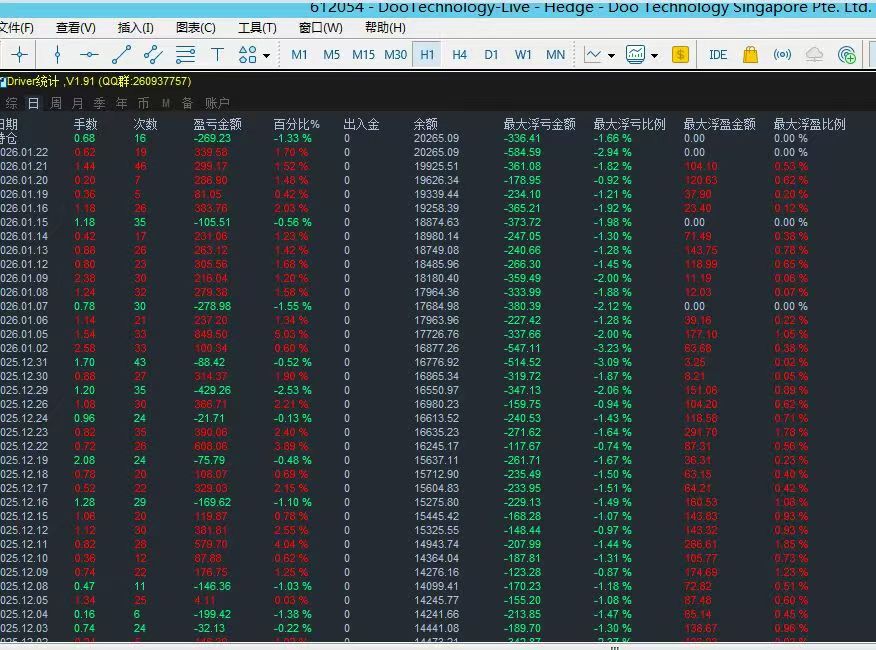Select the Crosshair tool
The height and width of the screenshot is (650, 876).
(19, 55)
